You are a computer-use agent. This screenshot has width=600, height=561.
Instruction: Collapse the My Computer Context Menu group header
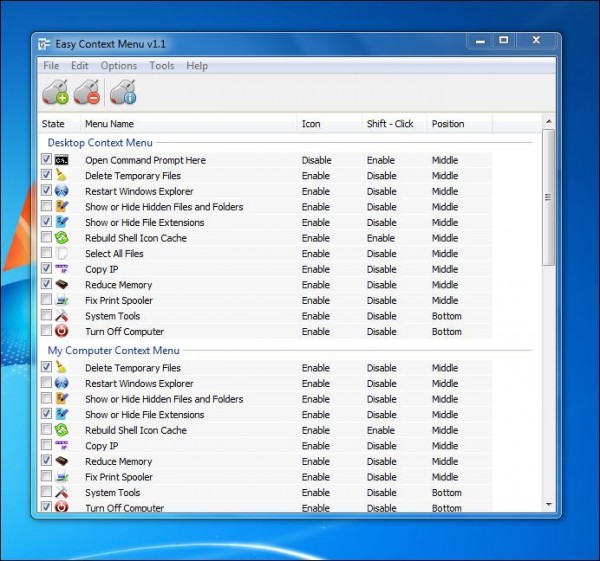114,350
